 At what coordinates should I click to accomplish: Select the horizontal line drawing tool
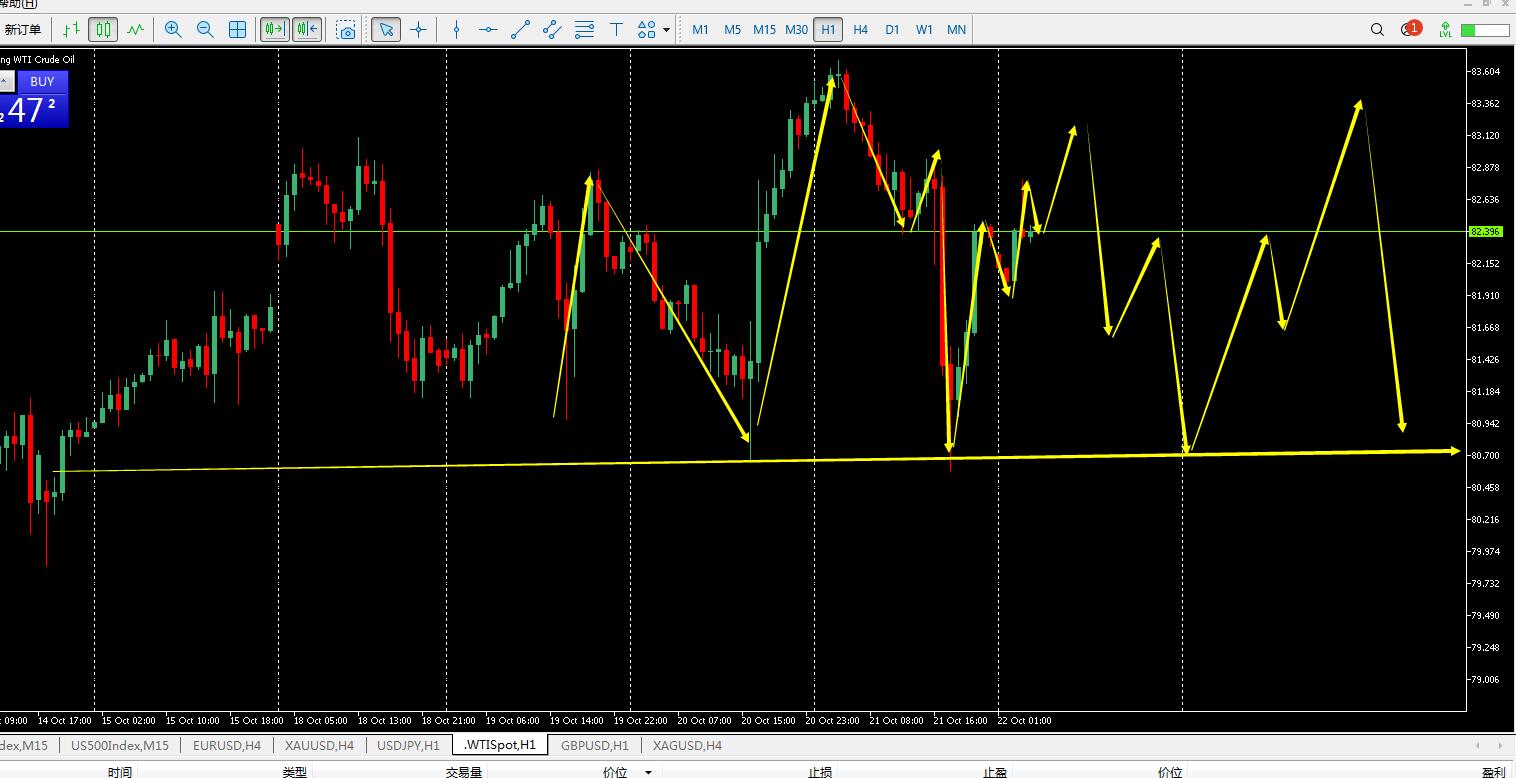coord(488,30)
